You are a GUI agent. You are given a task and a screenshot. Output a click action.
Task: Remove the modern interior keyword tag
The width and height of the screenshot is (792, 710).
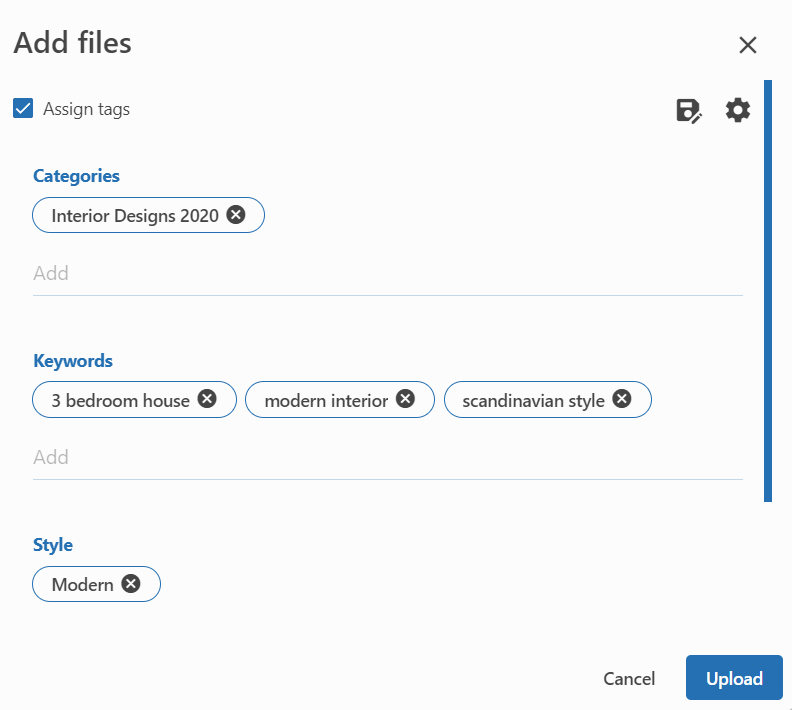pyautogui.click(x=405, y=399)
